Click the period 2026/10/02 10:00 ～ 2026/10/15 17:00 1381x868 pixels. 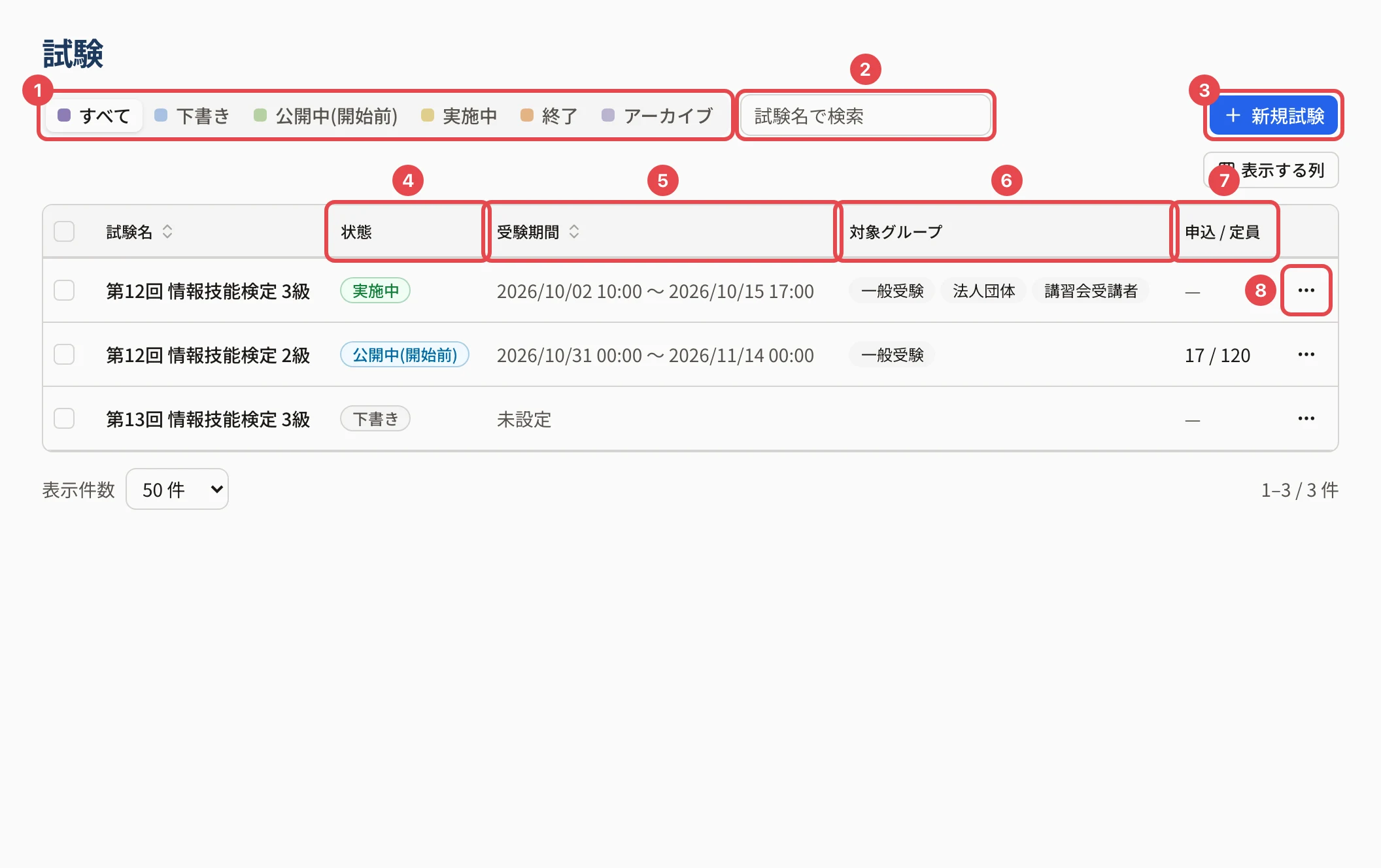(x=655, y=291)
